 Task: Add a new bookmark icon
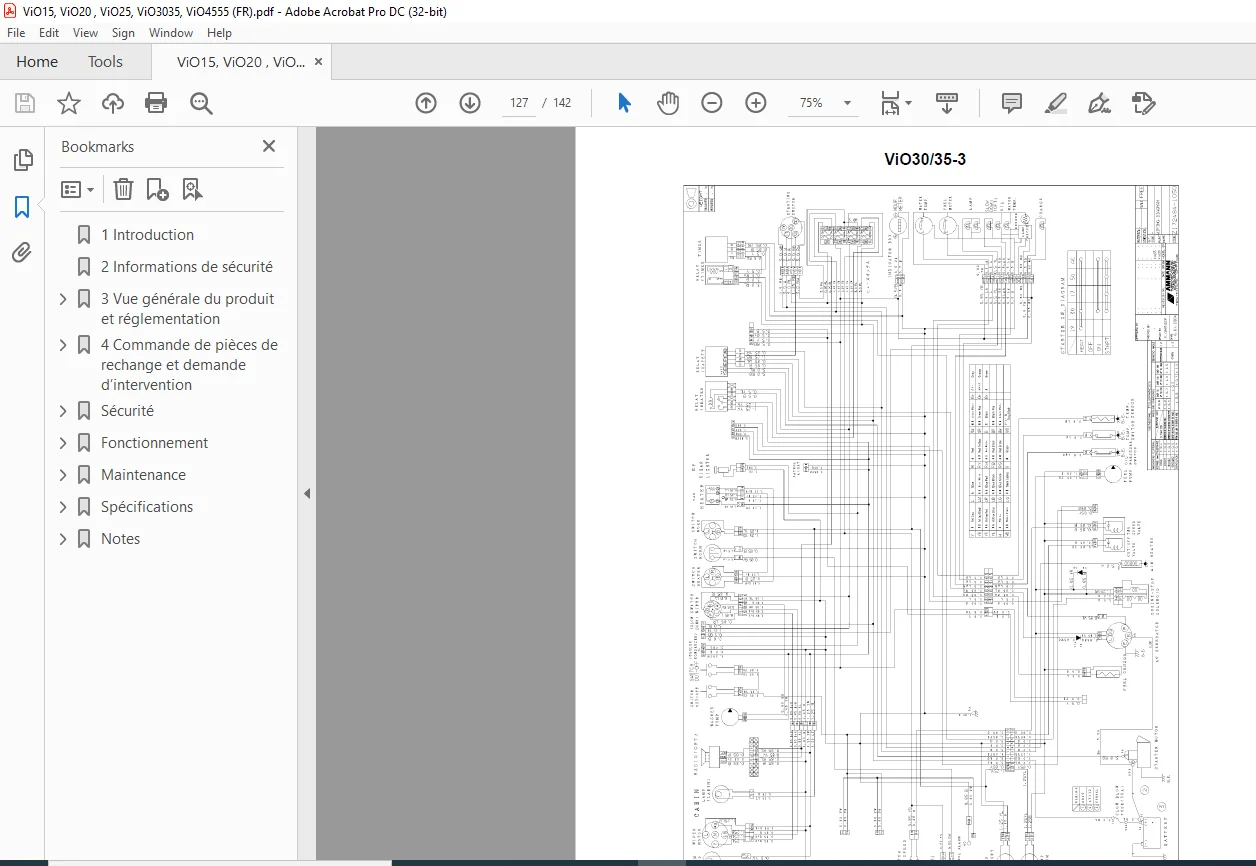157,189
